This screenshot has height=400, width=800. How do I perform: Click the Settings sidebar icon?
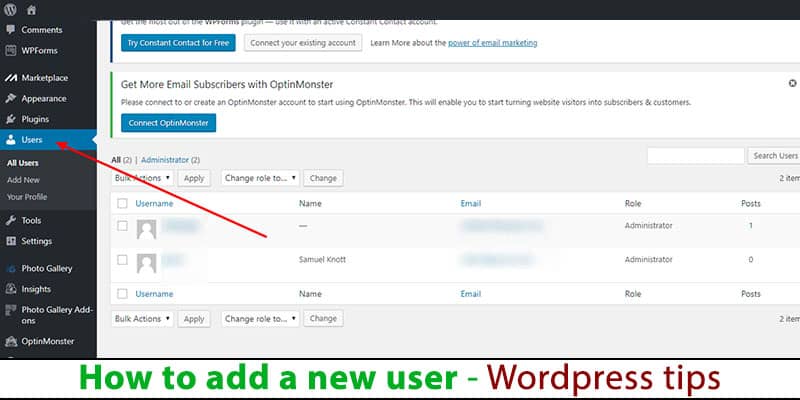coord(11,241)
